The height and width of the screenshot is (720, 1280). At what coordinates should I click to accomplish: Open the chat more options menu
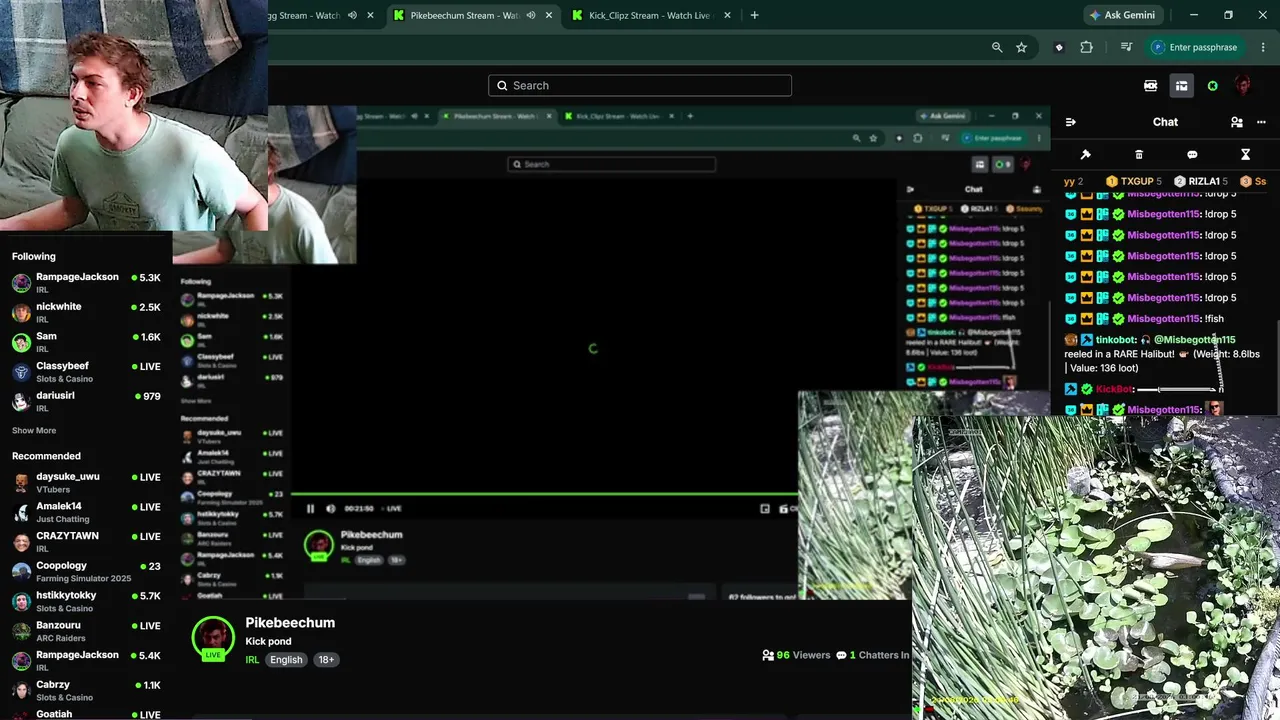[1263, 122]
